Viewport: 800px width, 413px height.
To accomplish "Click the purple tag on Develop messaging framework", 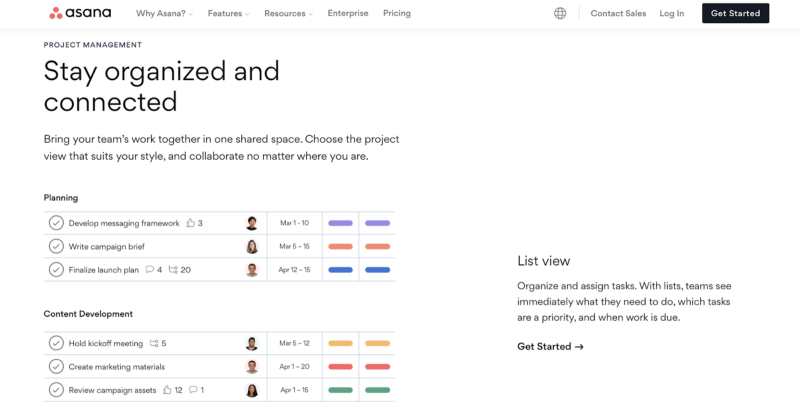I will coord(340,223).
